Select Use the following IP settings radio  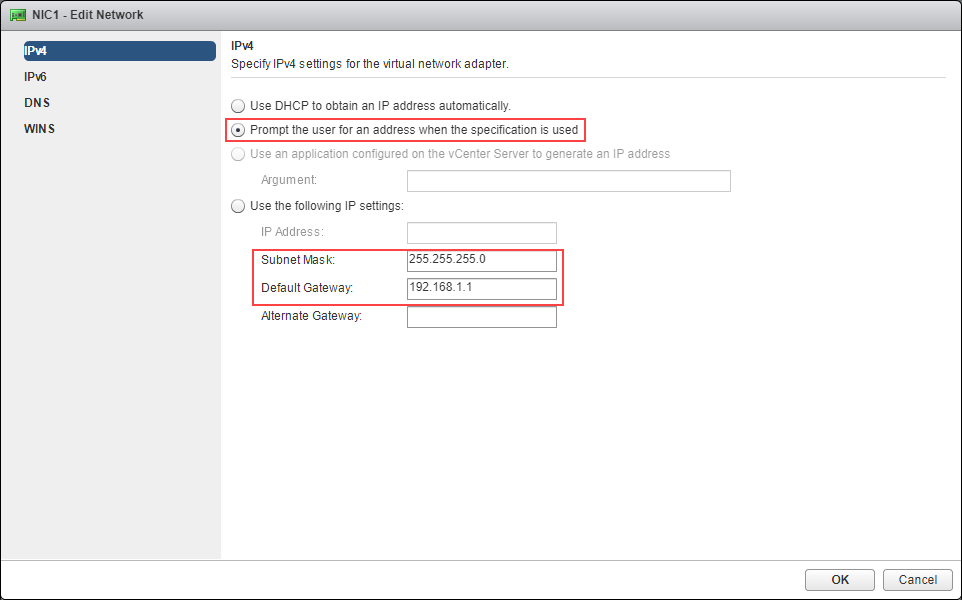click(x=238, y=206)
